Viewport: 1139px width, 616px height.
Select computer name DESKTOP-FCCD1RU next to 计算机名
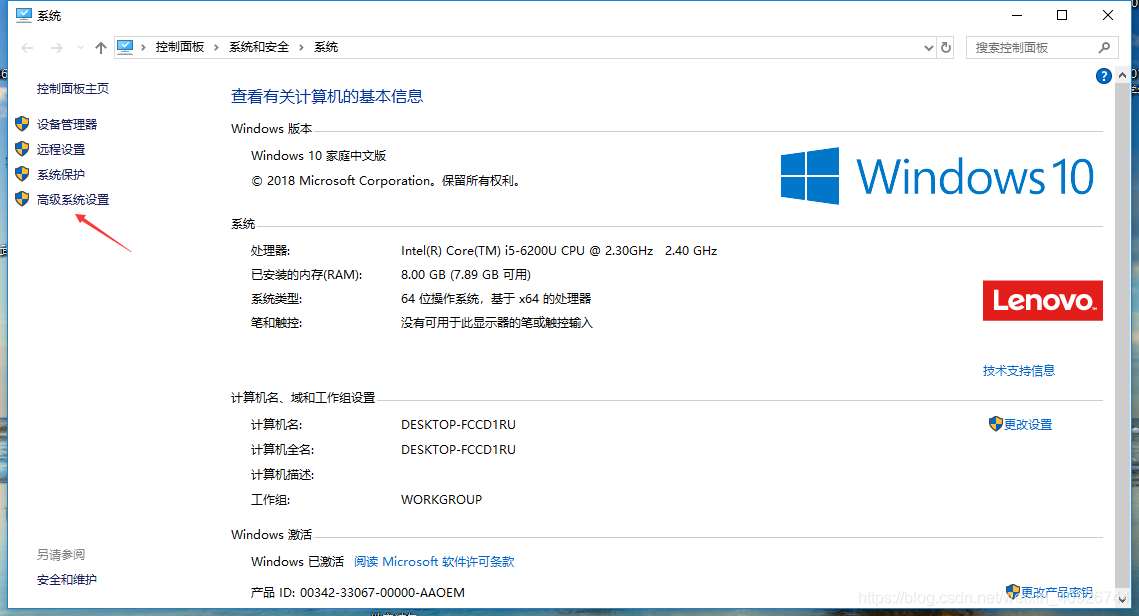pyautogui.click(x=458, y=424)
